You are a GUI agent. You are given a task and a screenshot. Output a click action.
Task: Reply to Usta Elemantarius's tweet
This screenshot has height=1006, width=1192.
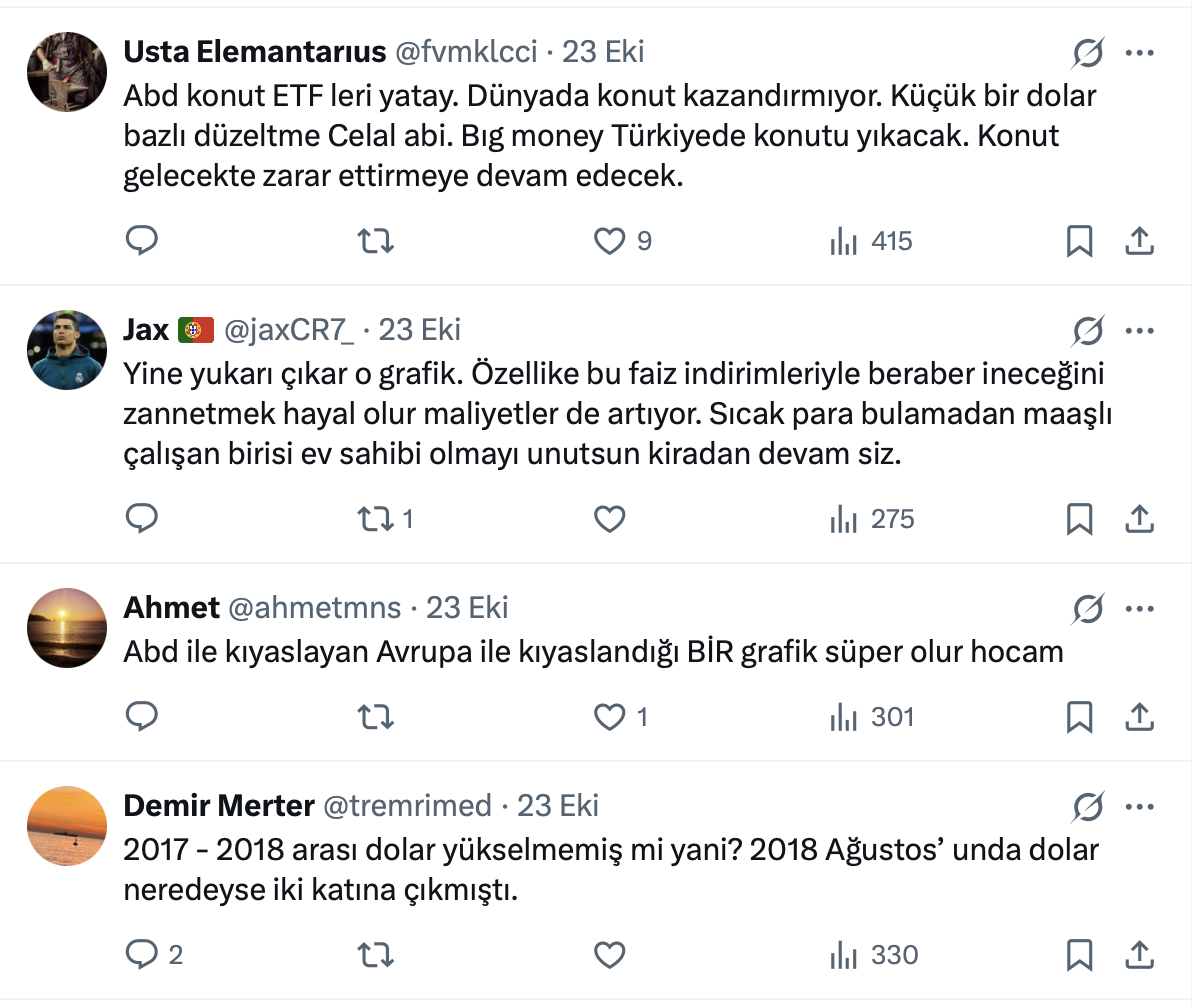point(142,241)
